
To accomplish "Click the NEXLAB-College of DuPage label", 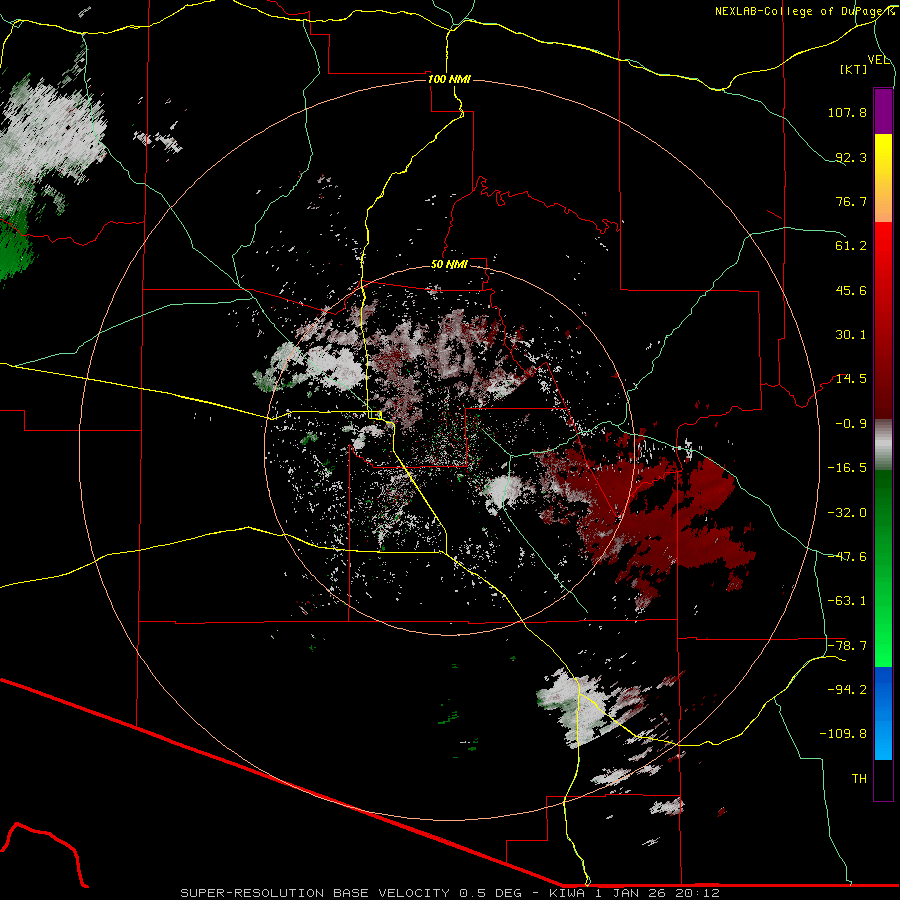I will click(804, 11).
